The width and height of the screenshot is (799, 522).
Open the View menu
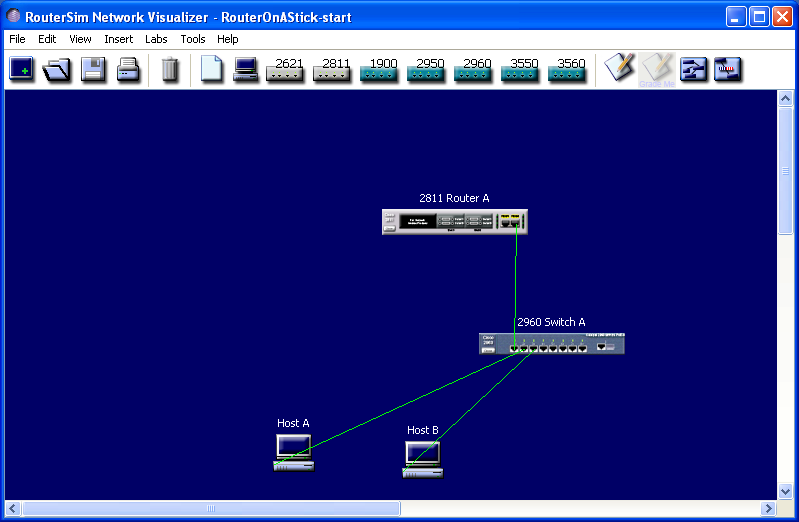tap(80, 39)
